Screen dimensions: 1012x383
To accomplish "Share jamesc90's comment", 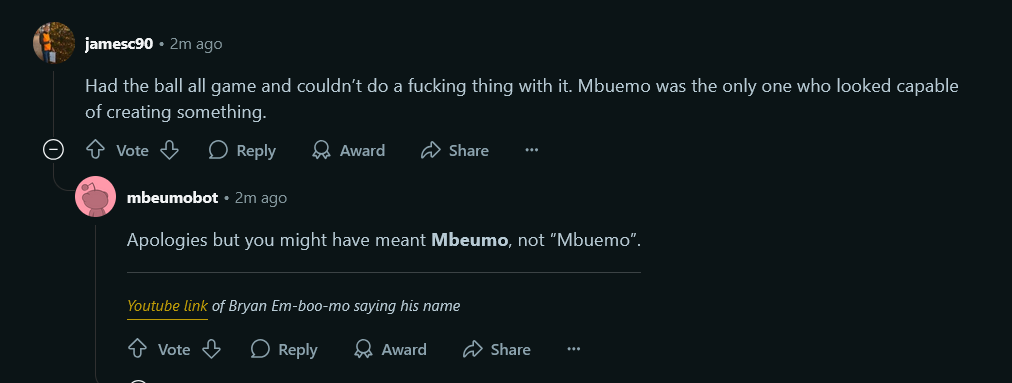I will click(455, 150).
